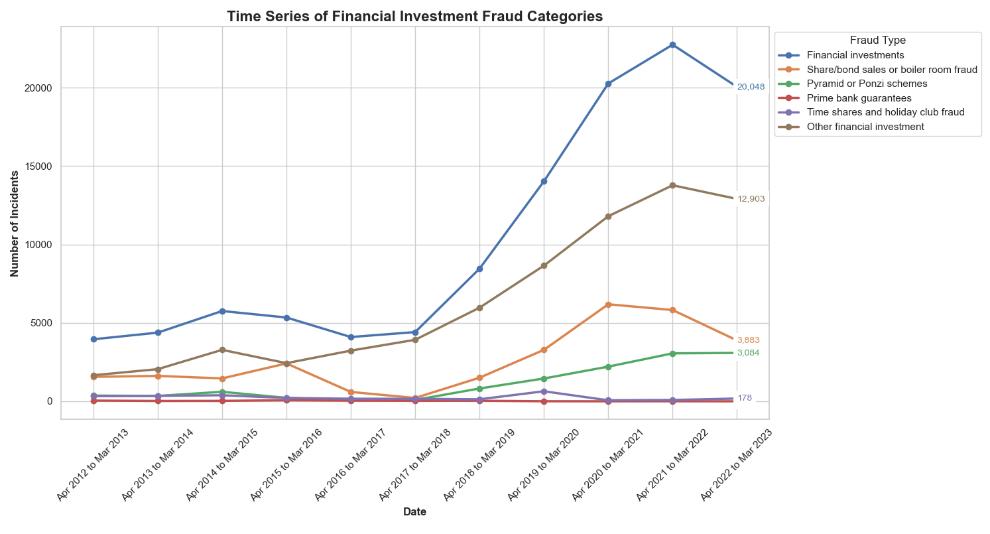This screenshot has height=534, width=990.
Task: Click the 20,048 end-of-line data label
Action: click(751, 87)
